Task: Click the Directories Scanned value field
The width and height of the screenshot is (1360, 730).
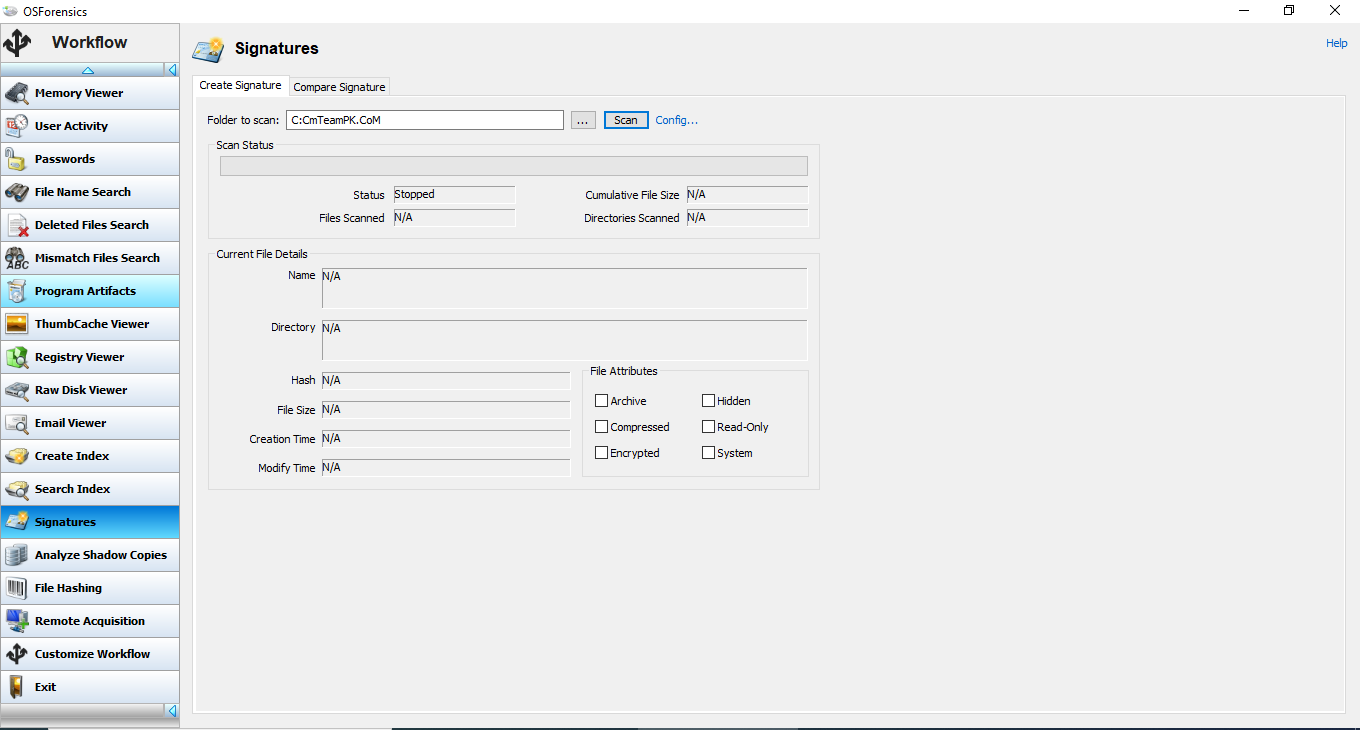Action: [x=747, y=218]
